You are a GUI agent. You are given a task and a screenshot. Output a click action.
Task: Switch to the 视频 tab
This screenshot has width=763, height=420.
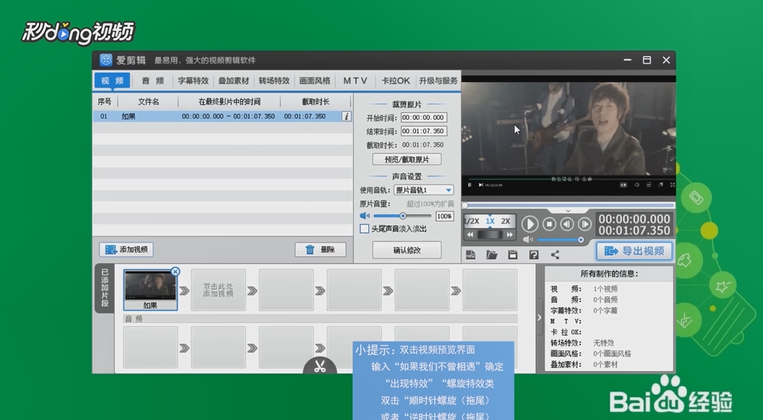(x=112, y=81)
